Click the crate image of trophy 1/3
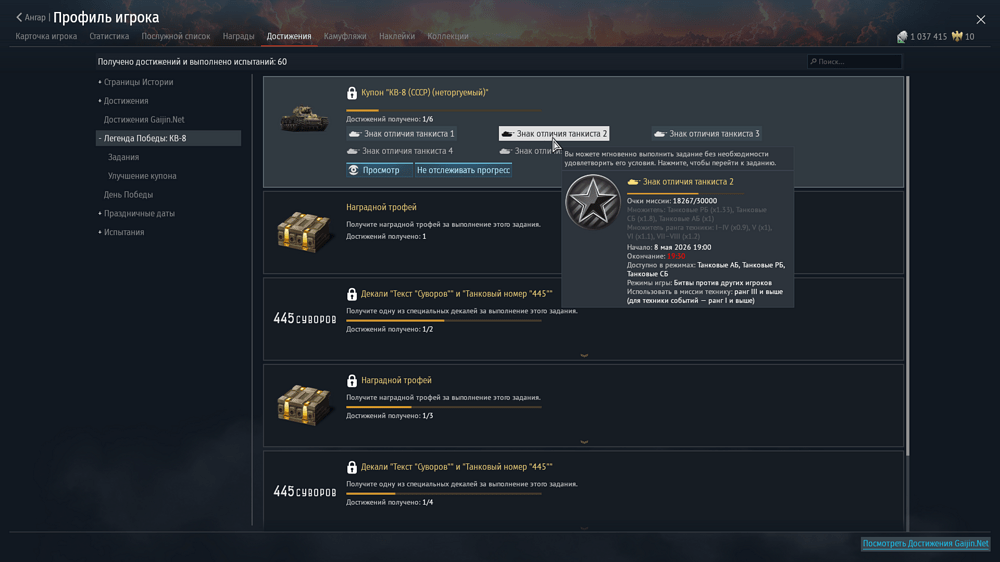The image size is (1000, 562). pyautogui.click(x=304, y=405)
